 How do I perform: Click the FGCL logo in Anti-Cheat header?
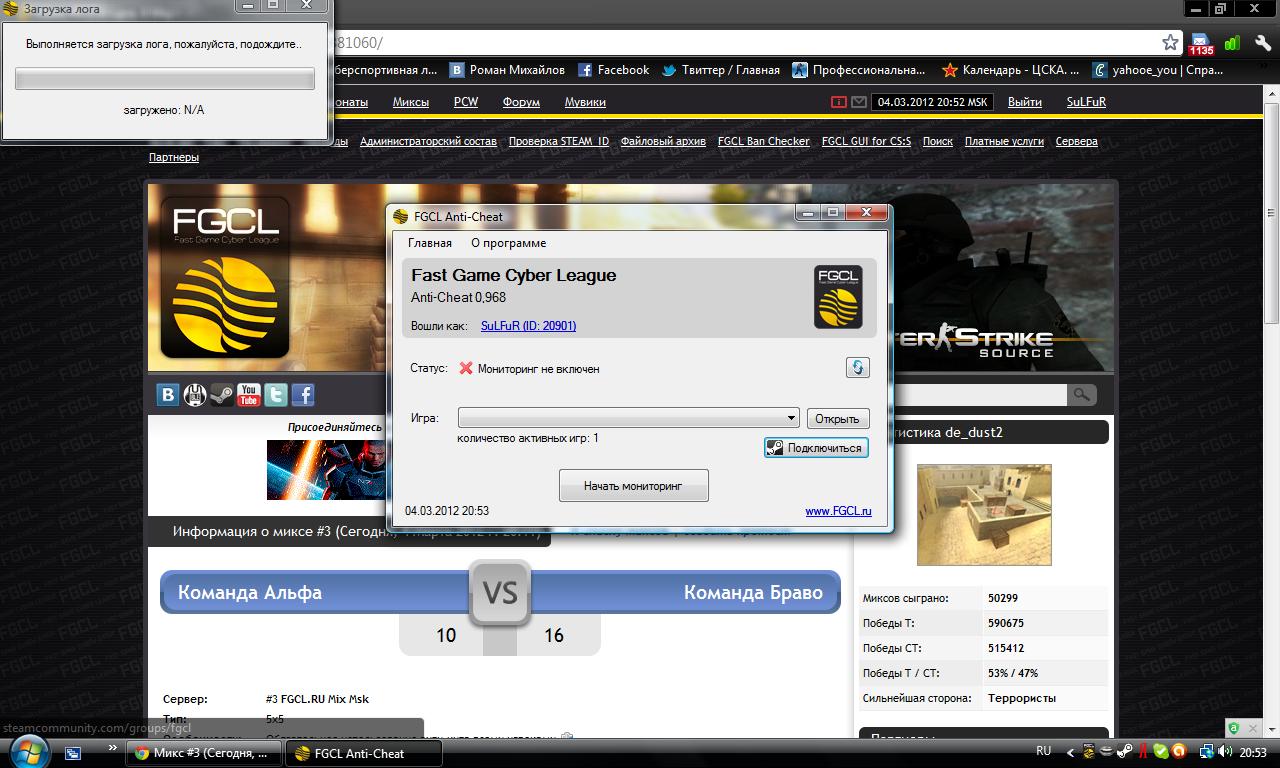click(838, 297)
